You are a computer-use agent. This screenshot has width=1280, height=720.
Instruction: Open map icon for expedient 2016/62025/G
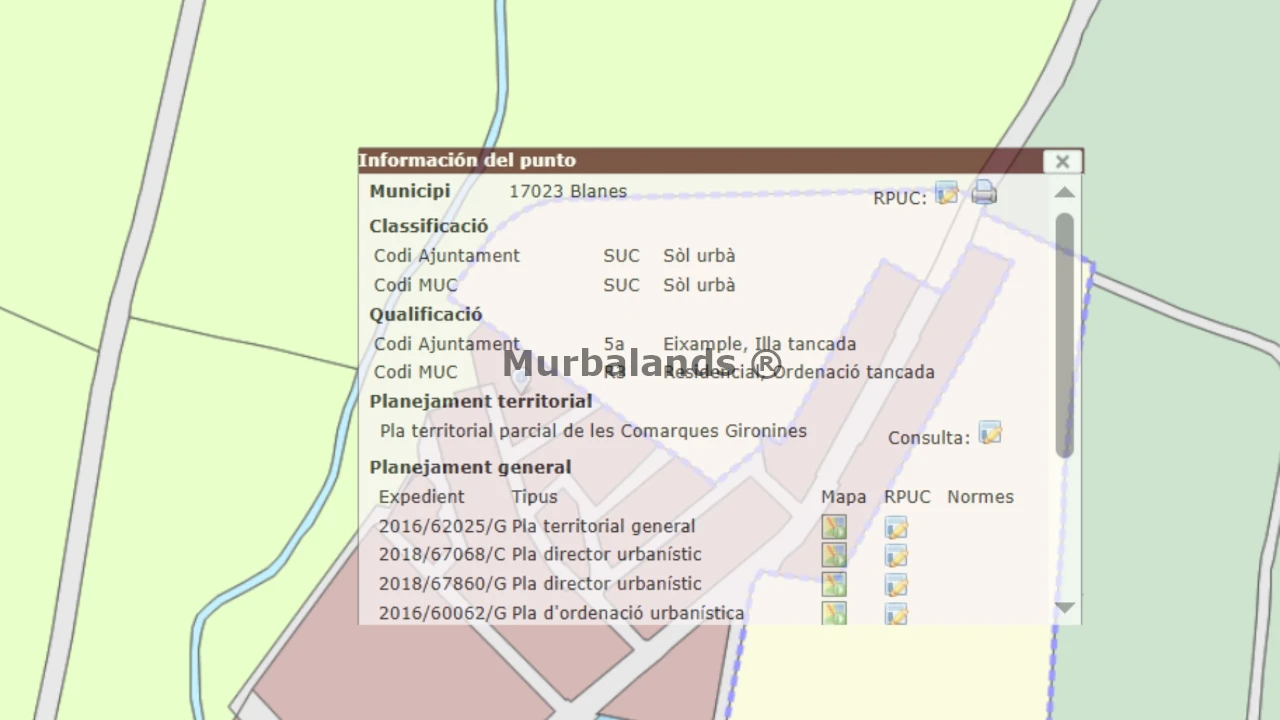(x=834, y=527)
